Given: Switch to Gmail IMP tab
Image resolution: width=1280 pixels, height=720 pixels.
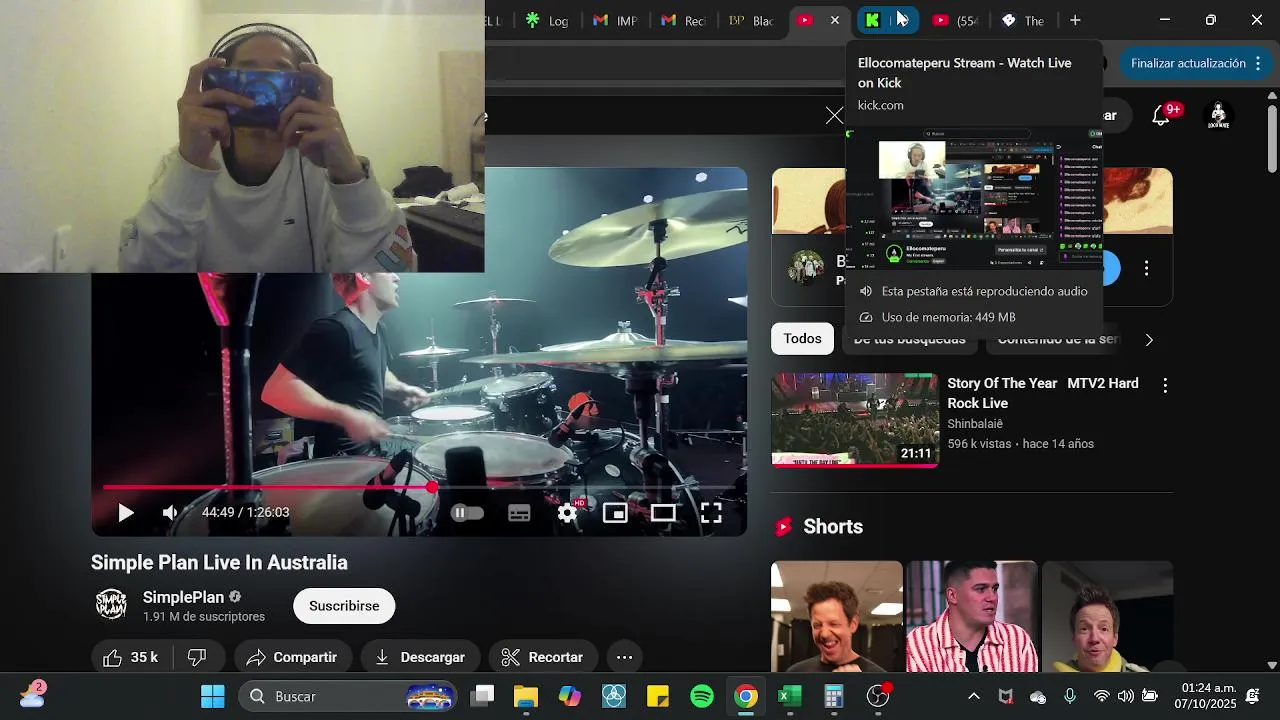Looking at the screenshot, I should click(615, 20).
